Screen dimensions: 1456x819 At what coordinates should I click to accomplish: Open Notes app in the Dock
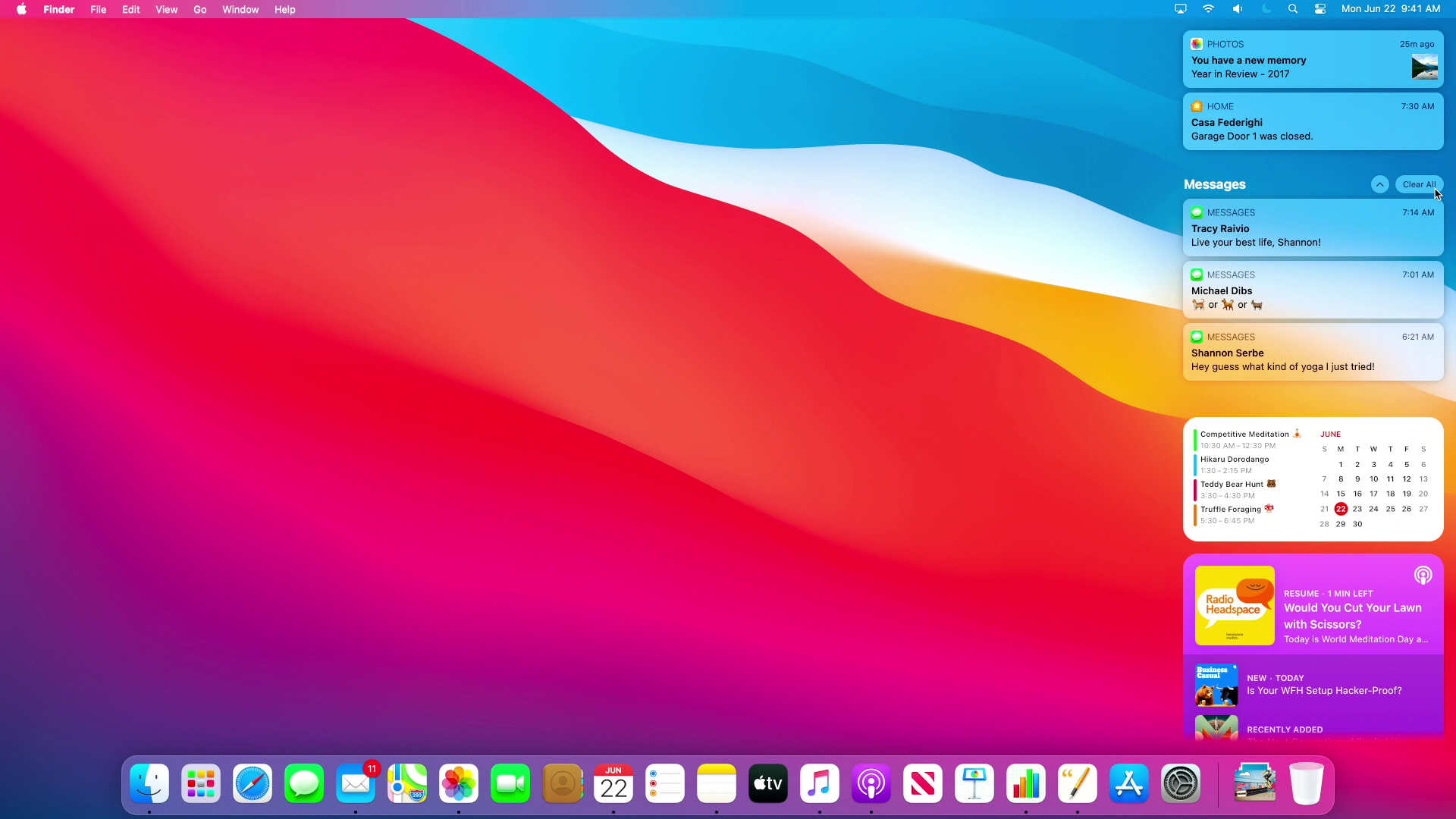(x=717, y=783)
